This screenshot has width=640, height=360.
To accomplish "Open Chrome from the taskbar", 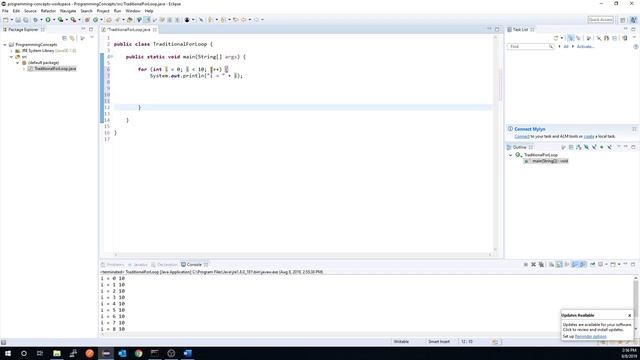I will [x=139, y=353].
